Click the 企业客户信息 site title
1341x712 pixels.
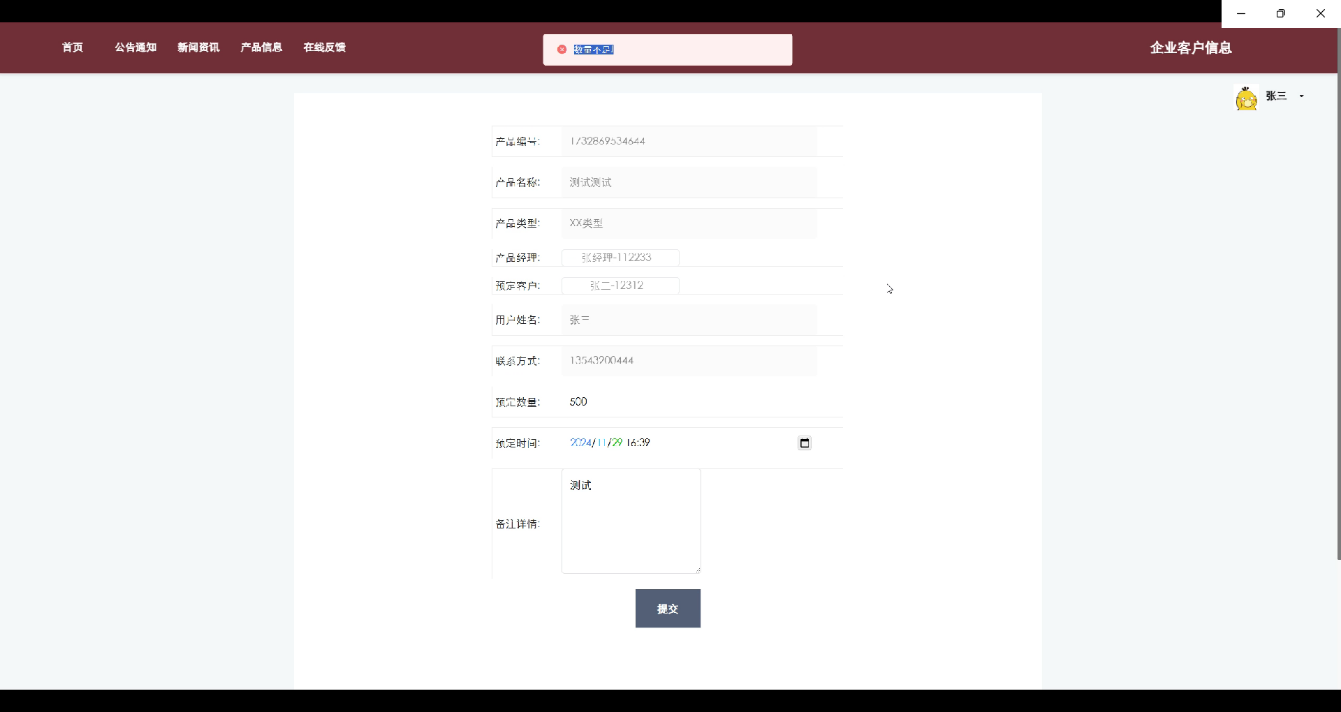(1190, 47)
